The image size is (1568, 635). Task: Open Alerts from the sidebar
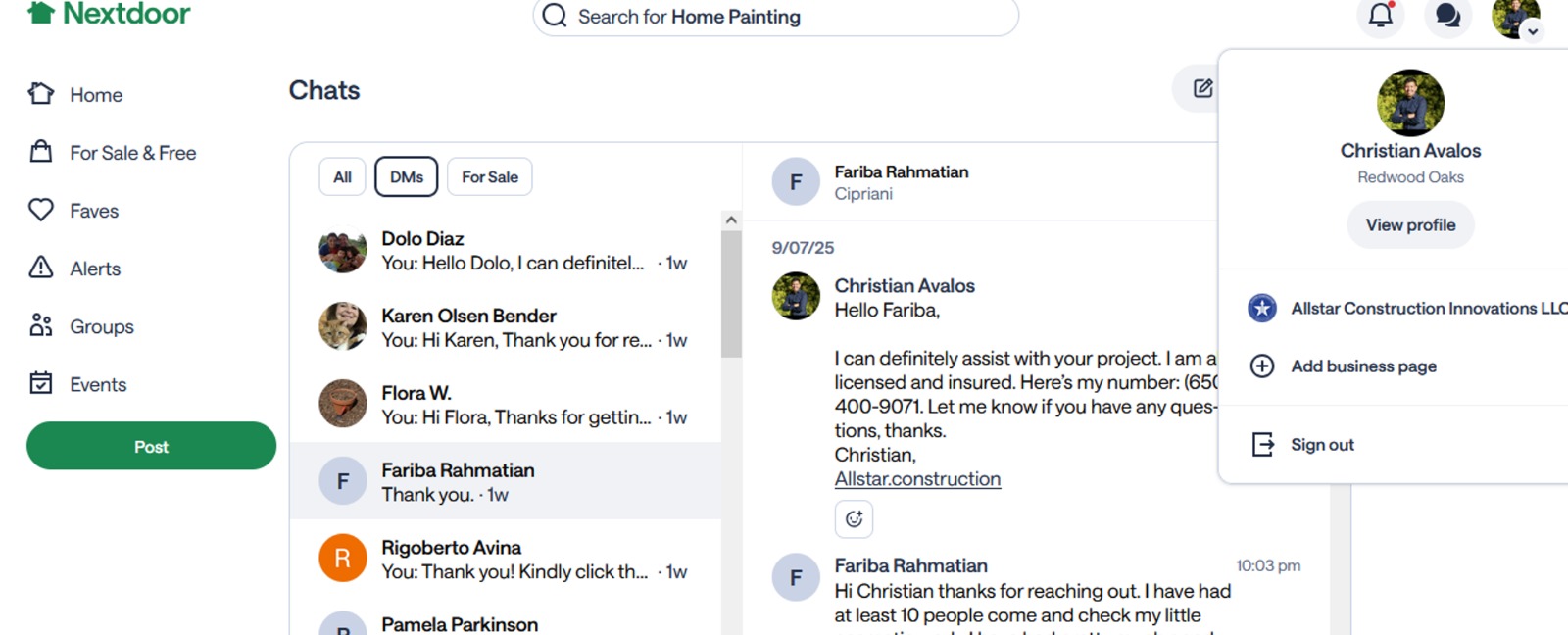(x=41, y=268)
